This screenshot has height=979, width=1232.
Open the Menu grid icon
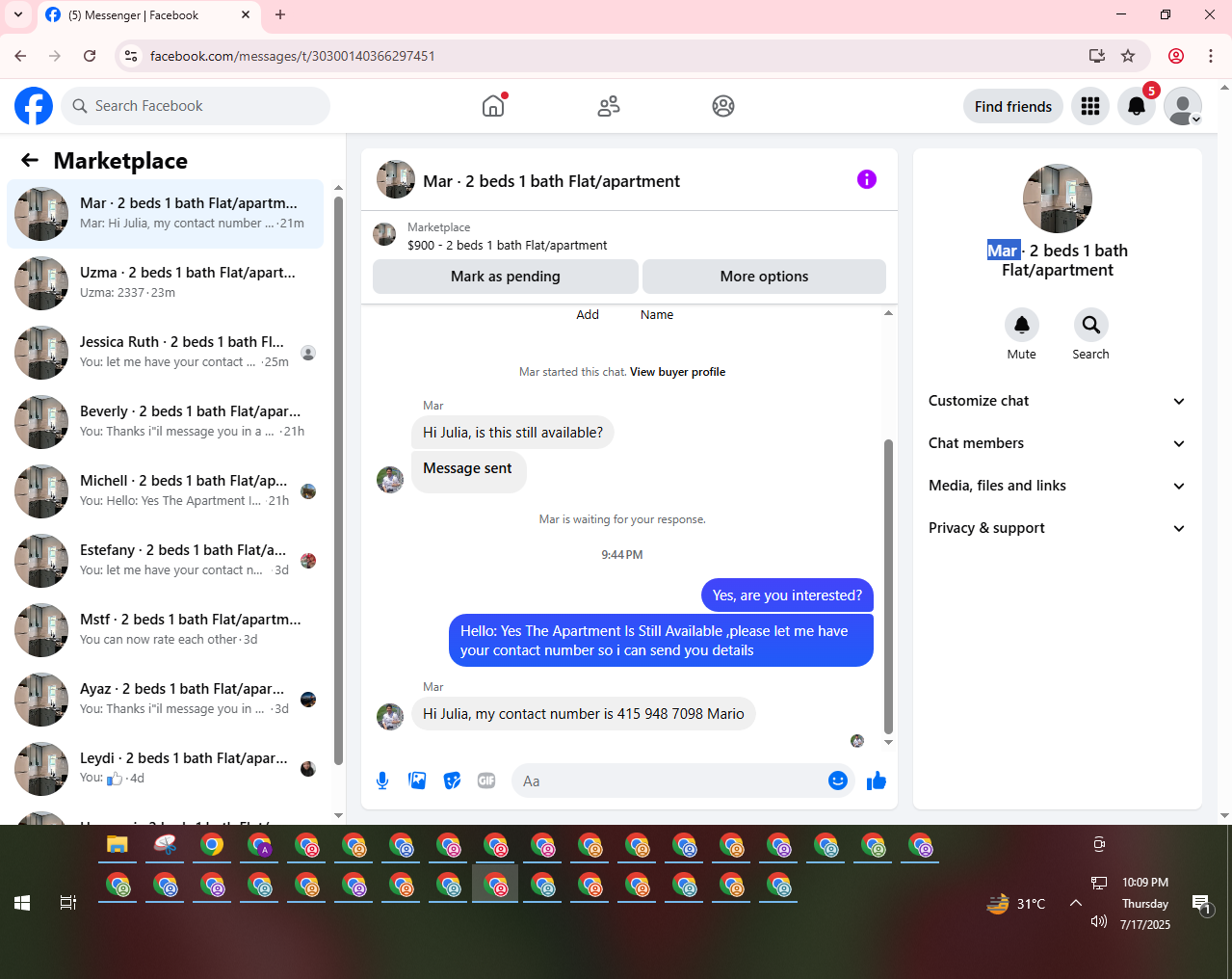pyautogui.click(x=1090, y=106)
